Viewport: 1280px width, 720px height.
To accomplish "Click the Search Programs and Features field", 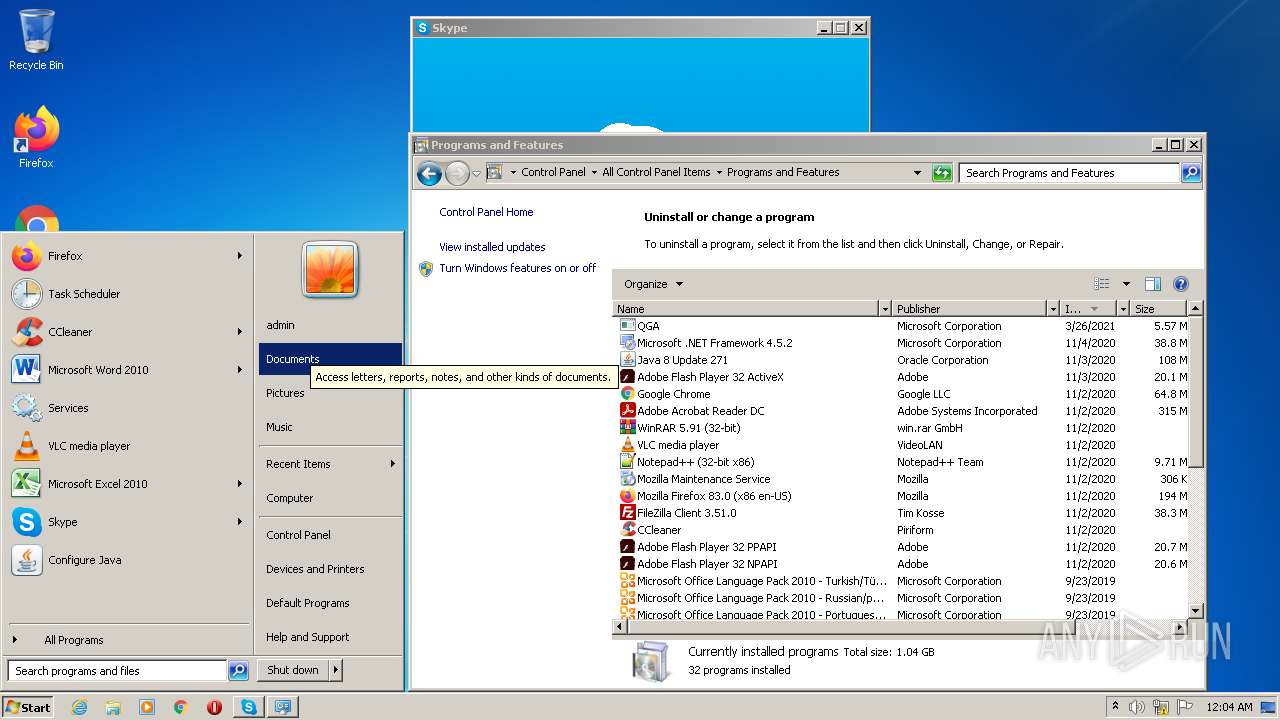I will tap(1069, 173).
